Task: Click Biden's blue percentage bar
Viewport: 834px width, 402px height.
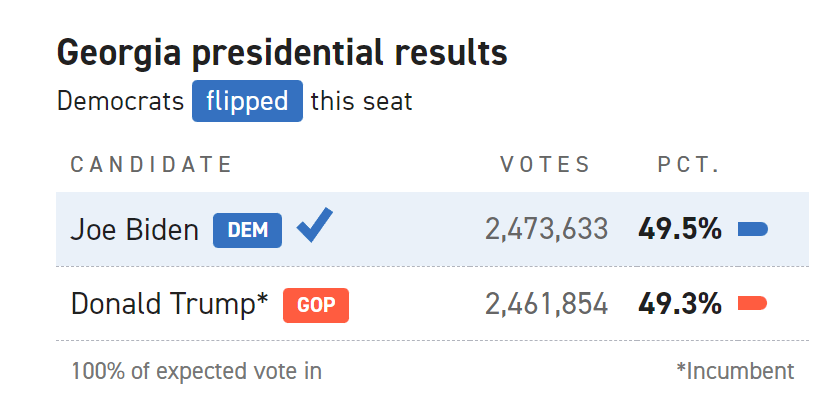Action: 752,230
